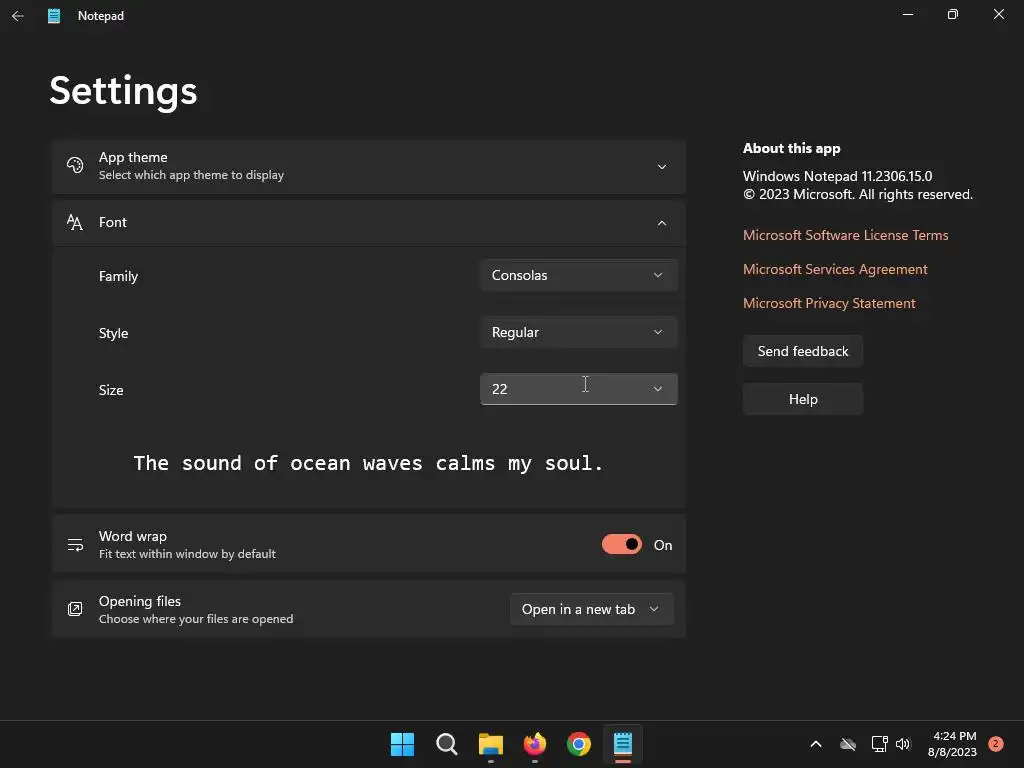Open Microsoft Privacy Statement link
Image resolution: width=1024 pixels, height=768 pixels.
point(829,303)
